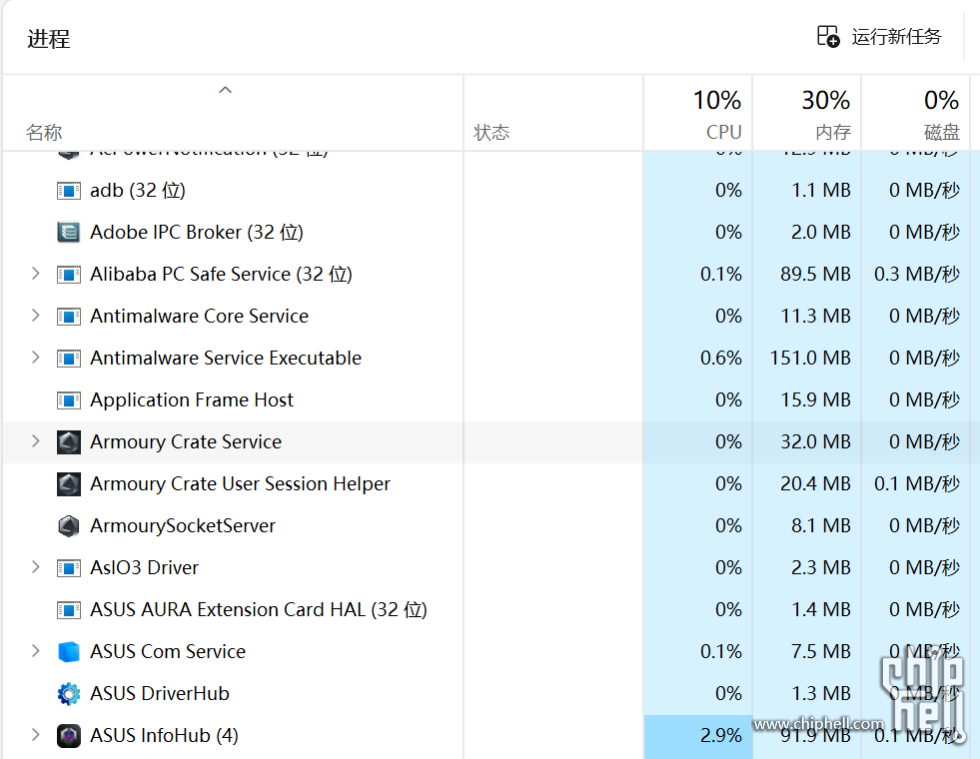The image size is (980, 759).
Task: Expand Alibaba PC Safe Service group
Action: point(36,274)
